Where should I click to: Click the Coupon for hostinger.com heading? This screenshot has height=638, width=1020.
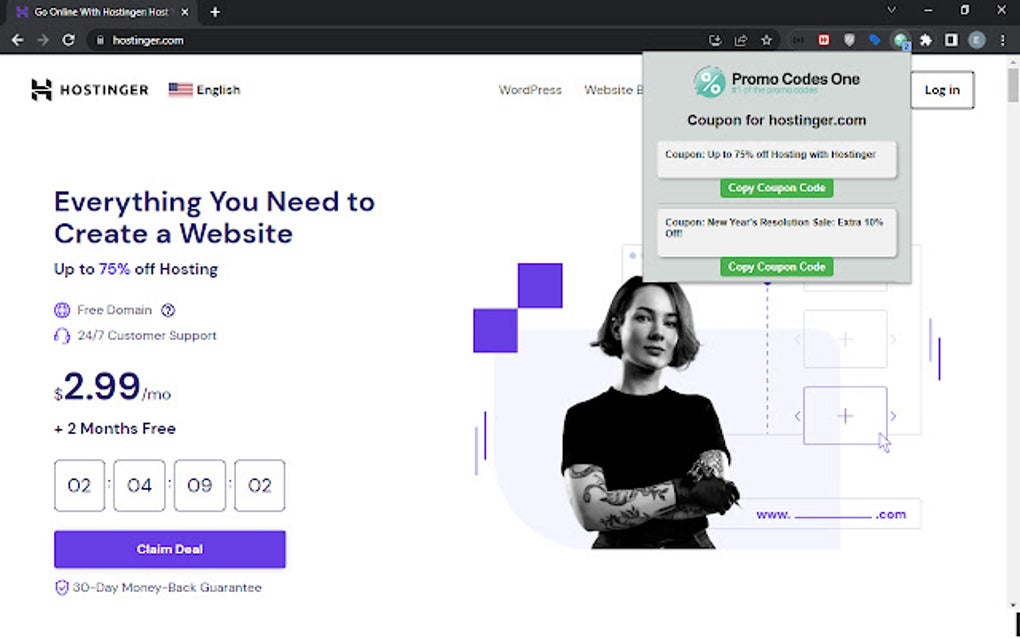point(776,120)
